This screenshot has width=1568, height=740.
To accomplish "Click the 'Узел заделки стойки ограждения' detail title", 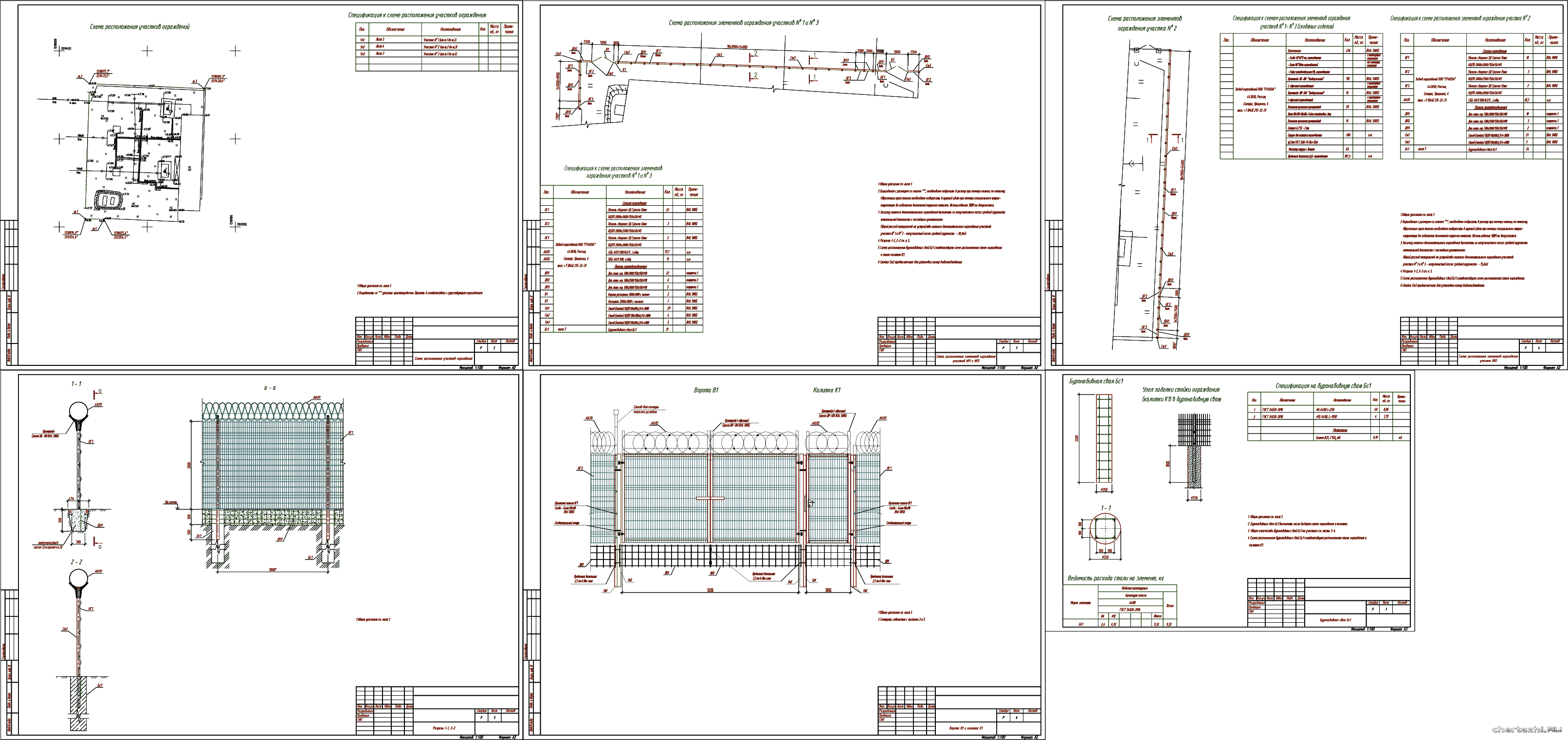I will (x=1180, y=390).
